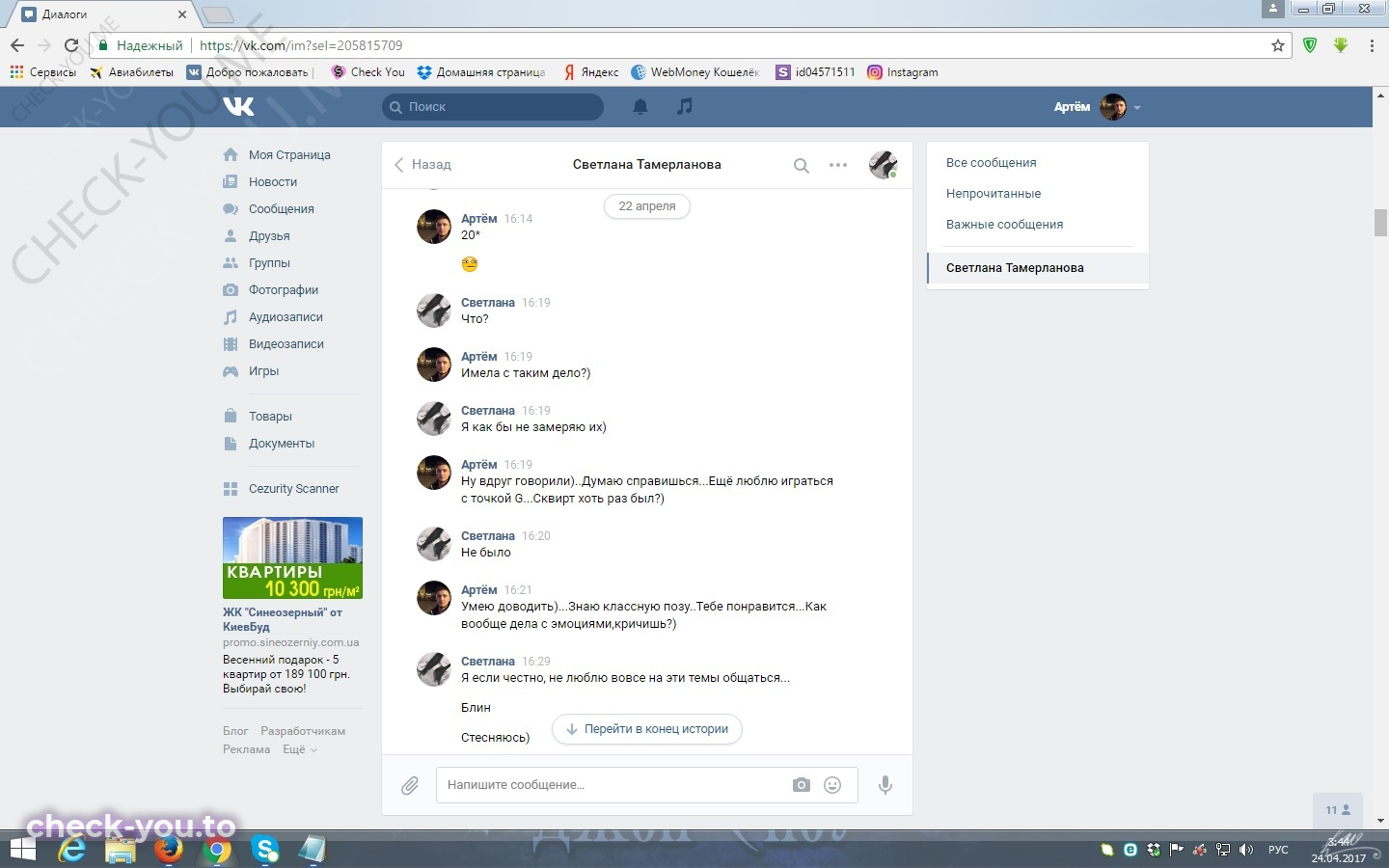Open the Check You bookmark

(x=368, y=72)
